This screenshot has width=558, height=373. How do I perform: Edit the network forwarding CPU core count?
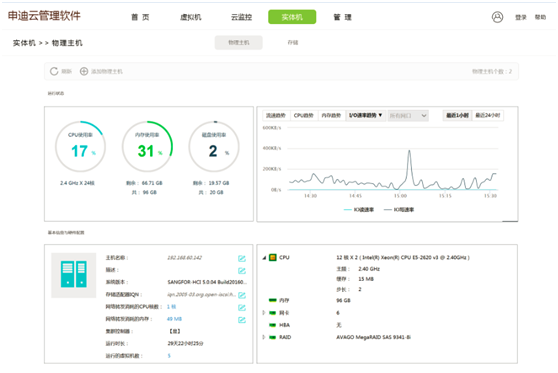(x=242, y=307)
